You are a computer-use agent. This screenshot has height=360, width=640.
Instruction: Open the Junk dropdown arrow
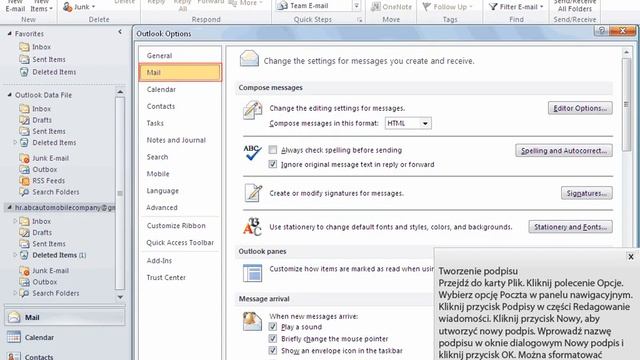click(x=93, y=7)
